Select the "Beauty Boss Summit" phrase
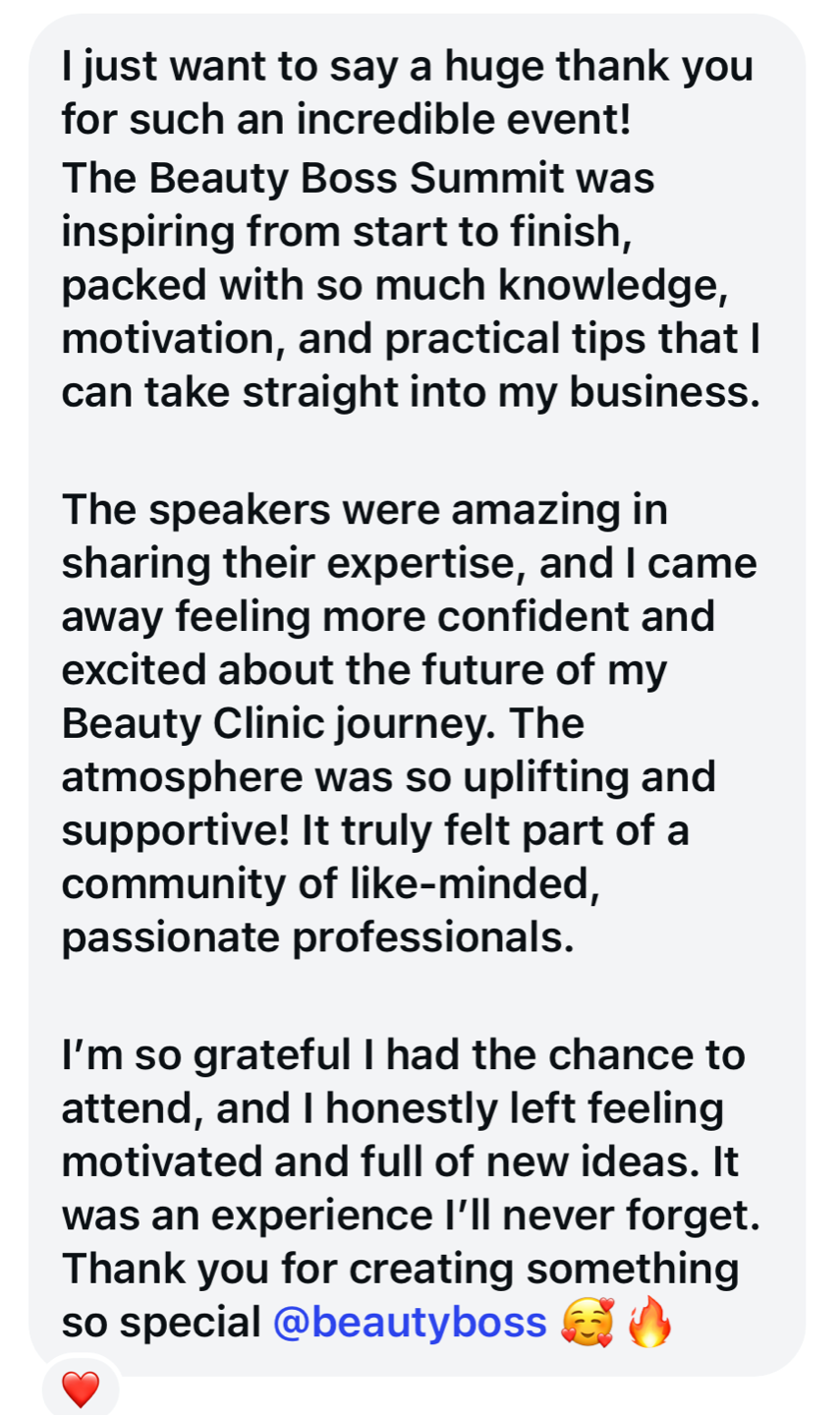The image size is (840, 1415). (x=357, y=180)
